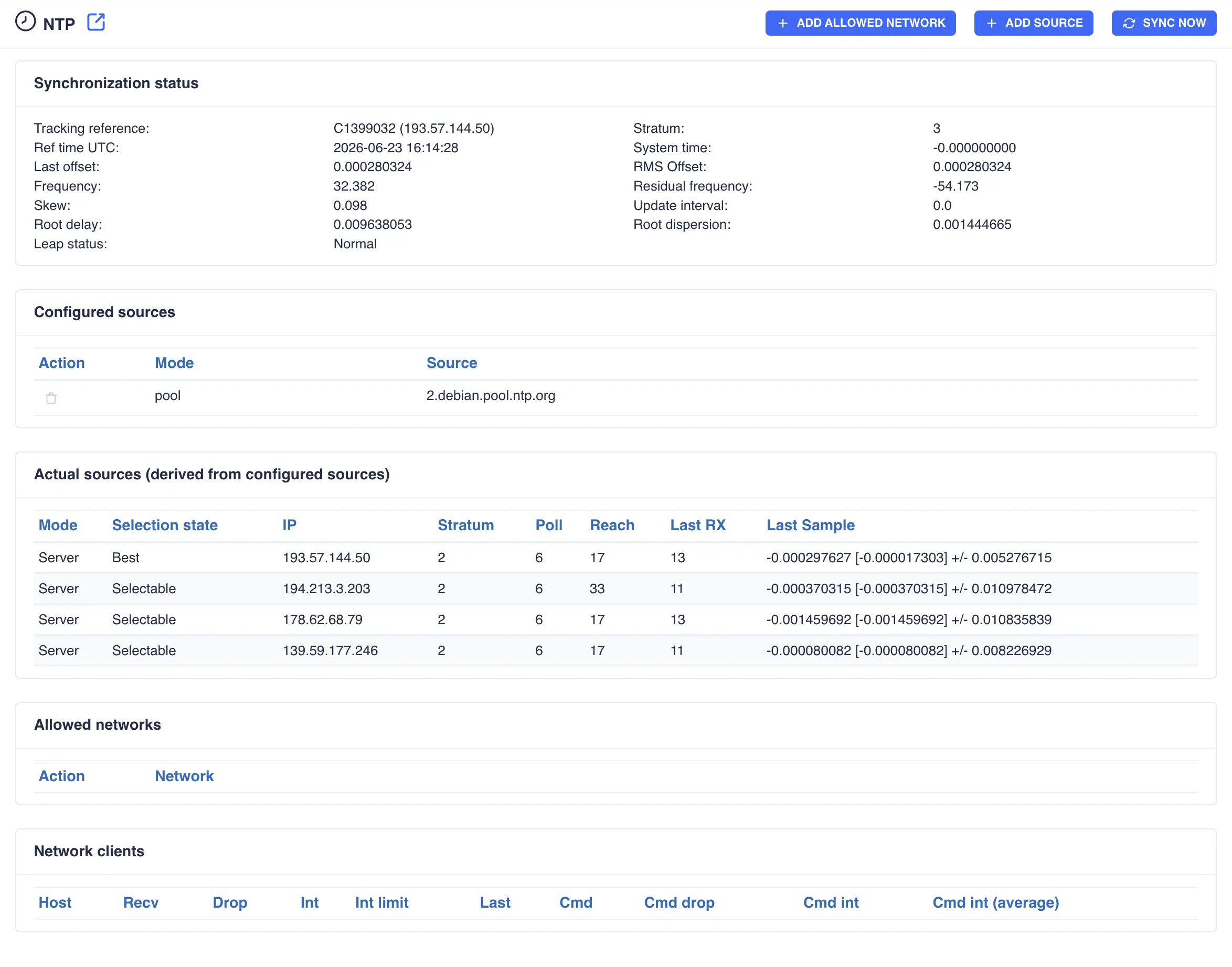
Task: Click the Action header in Allowed networks
Action: click(62, 775)
